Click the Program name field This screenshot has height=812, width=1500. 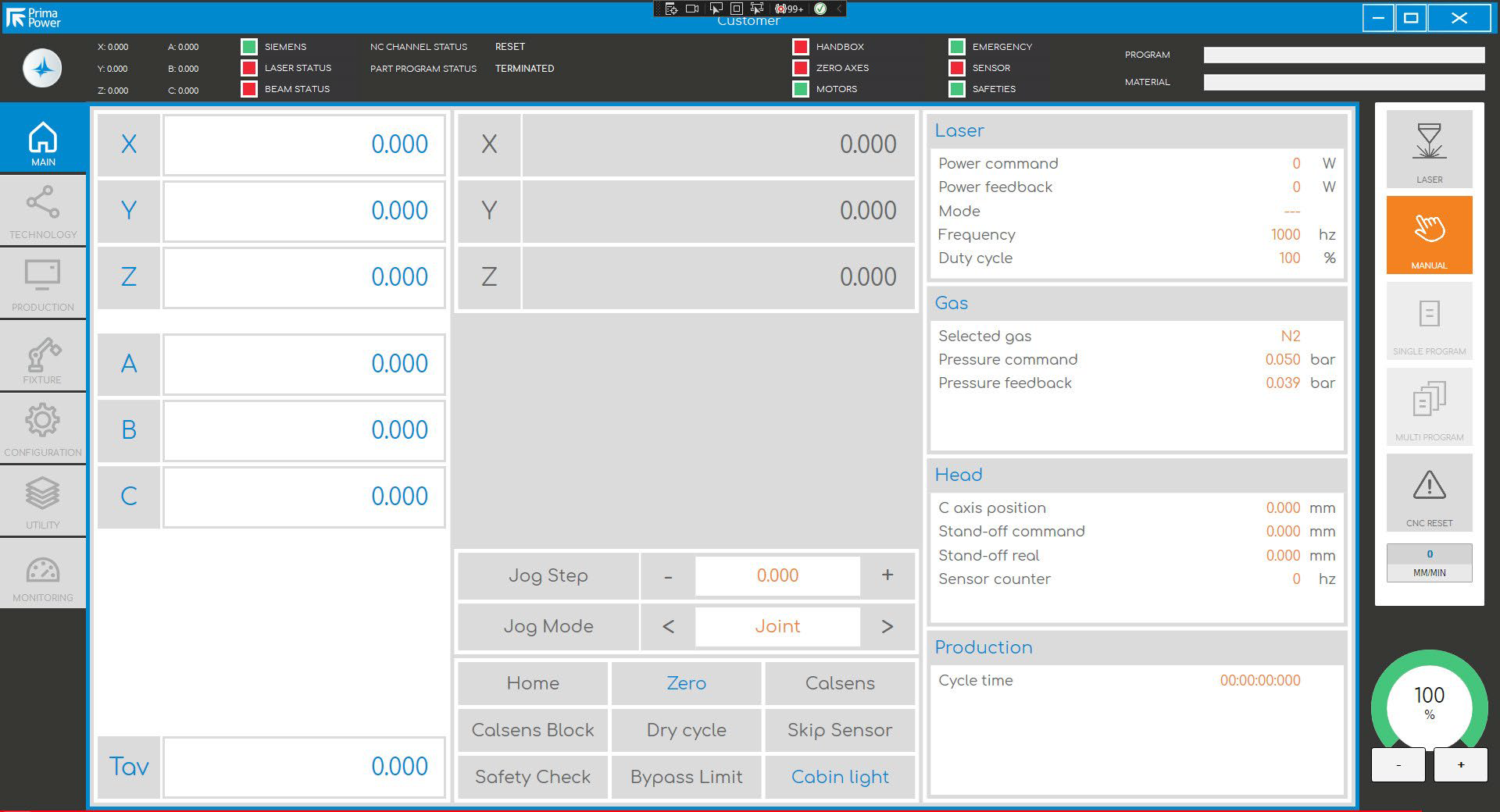1344,55
